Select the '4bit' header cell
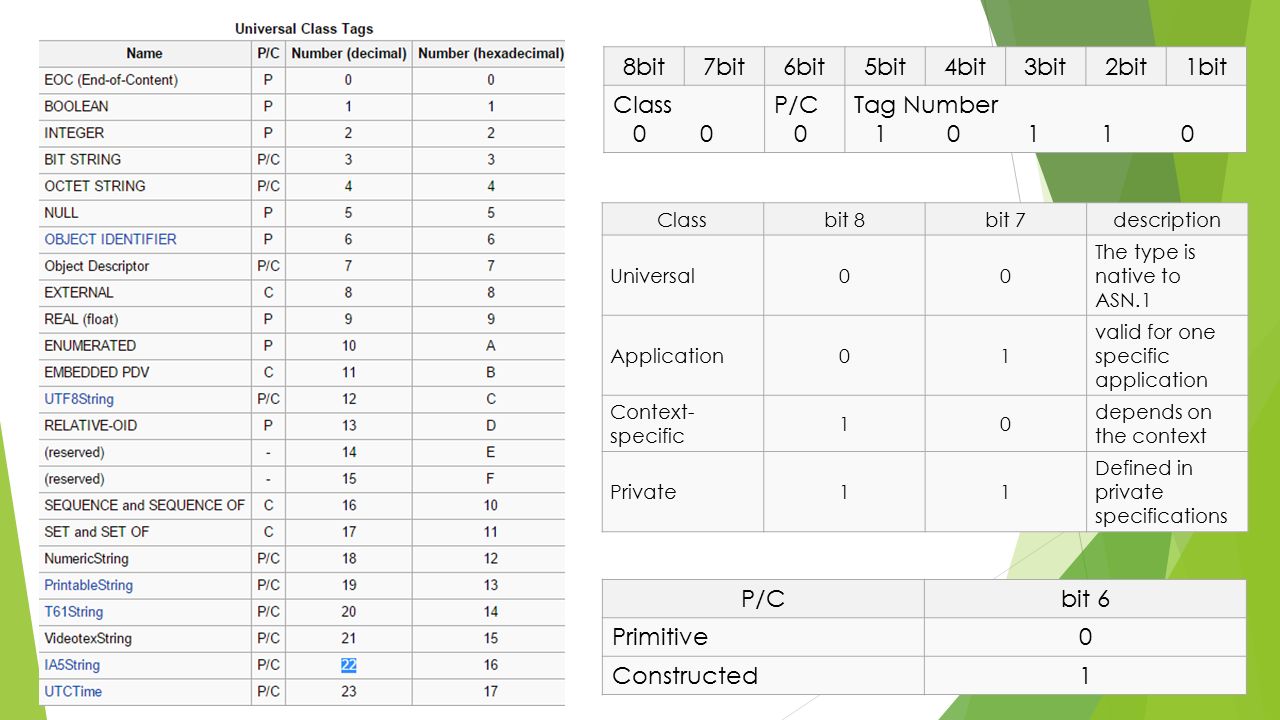Screen dimensions: 1280x720 click(x=965, y=67)
